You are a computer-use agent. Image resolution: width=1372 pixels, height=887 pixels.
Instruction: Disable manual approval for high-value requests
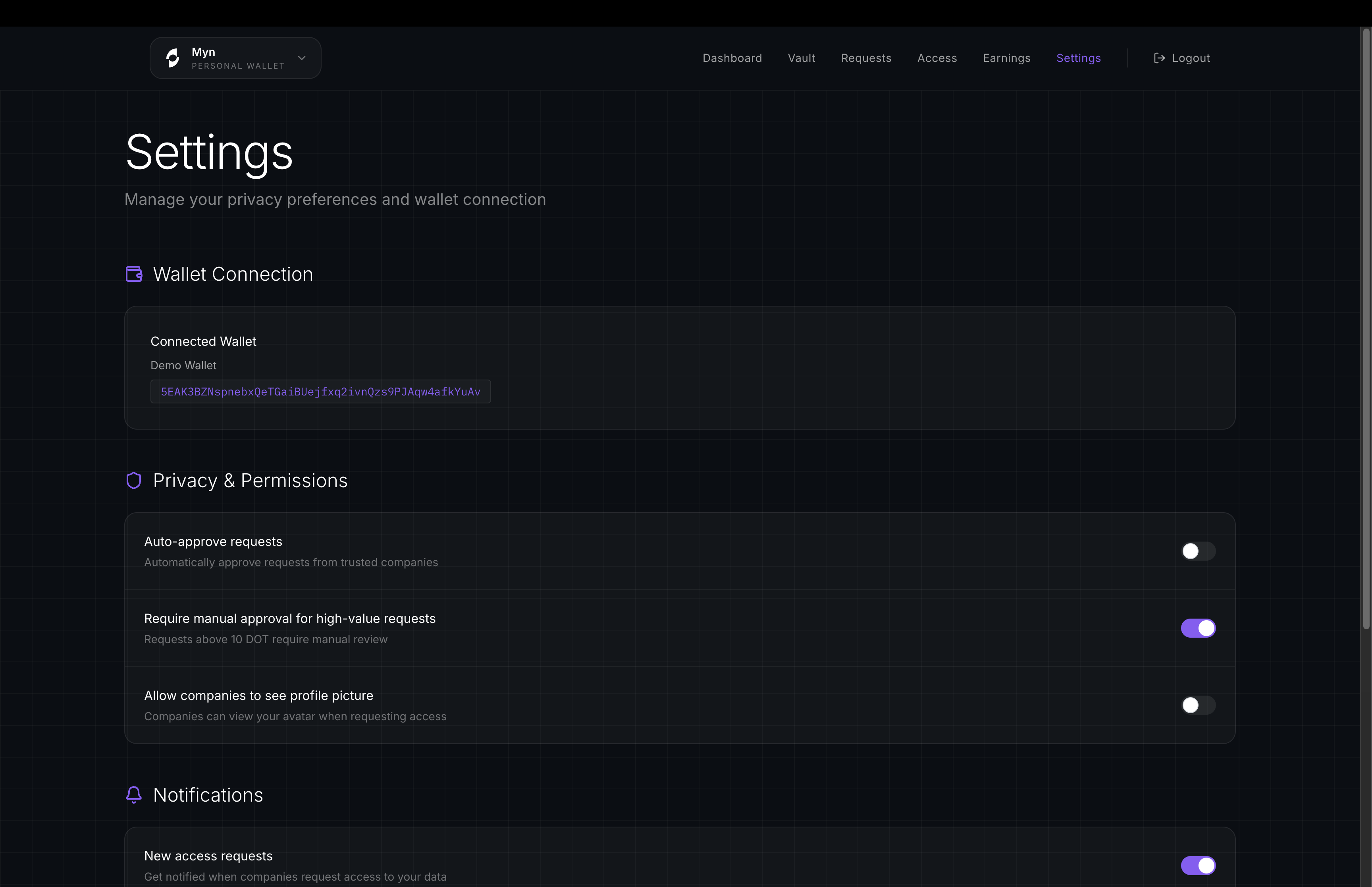tap(1198, 629)
